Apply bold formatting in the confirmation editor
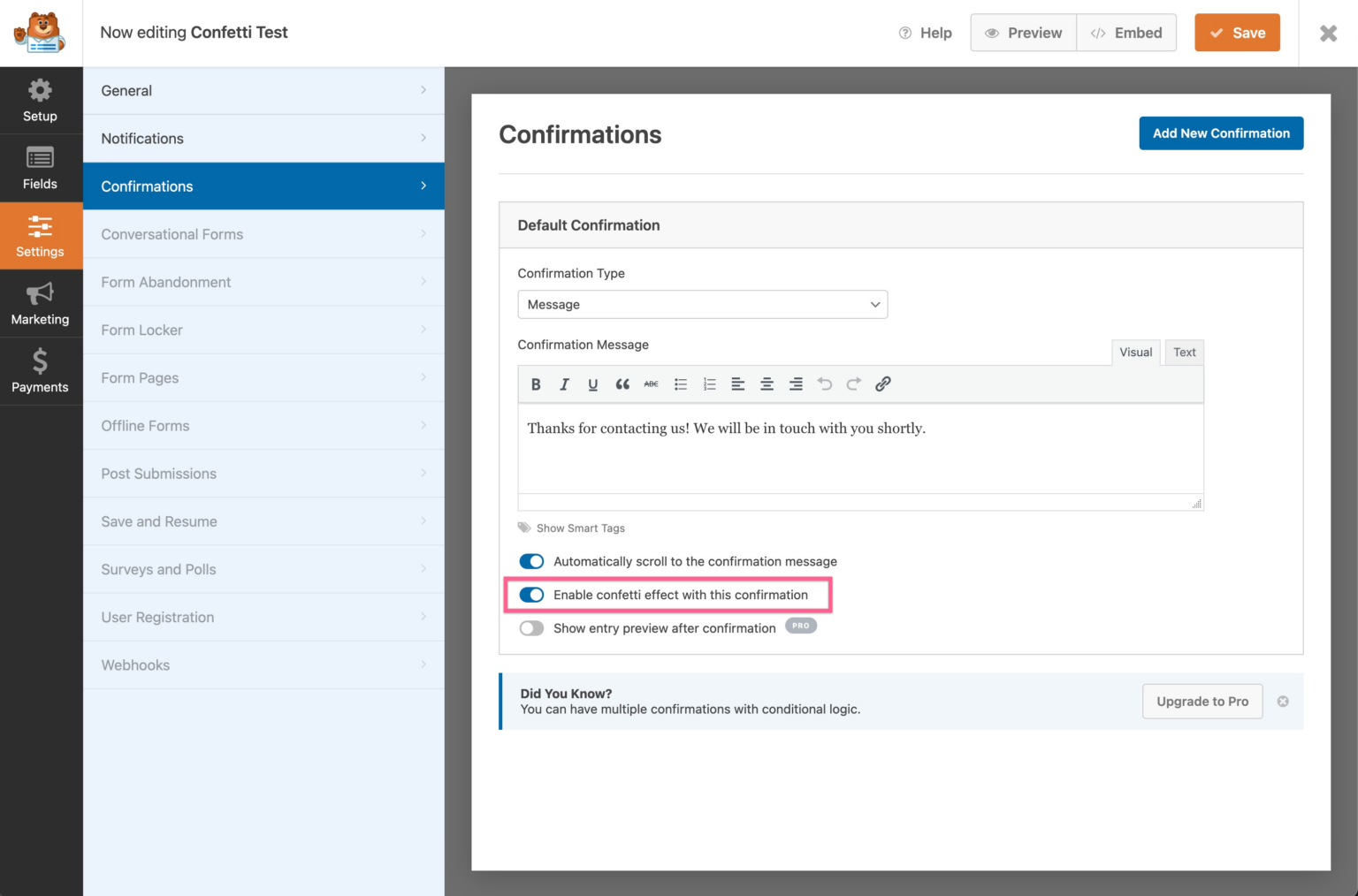Image resolution: width=1358 pixels, height=896 pixels. [536, 383]
